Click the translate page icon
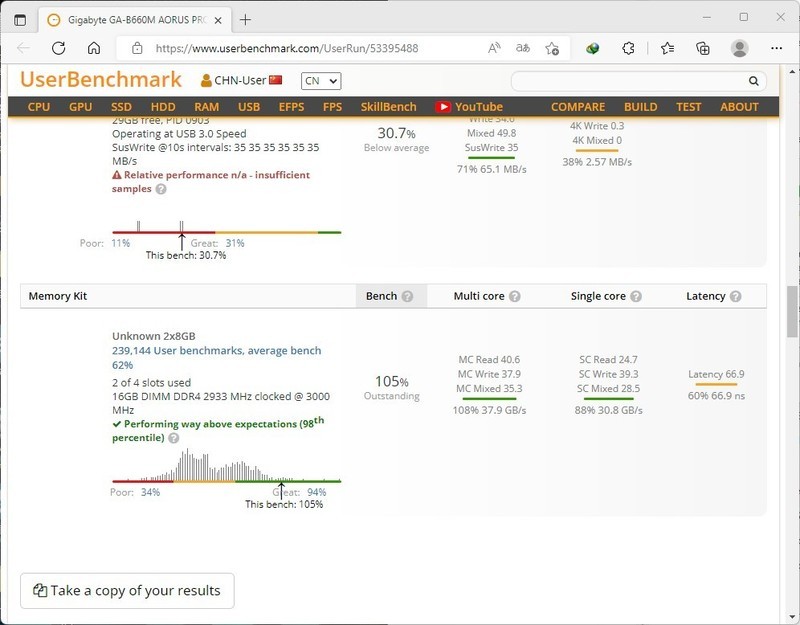Viewport: 800px width, 625px height. pos(522,48)
